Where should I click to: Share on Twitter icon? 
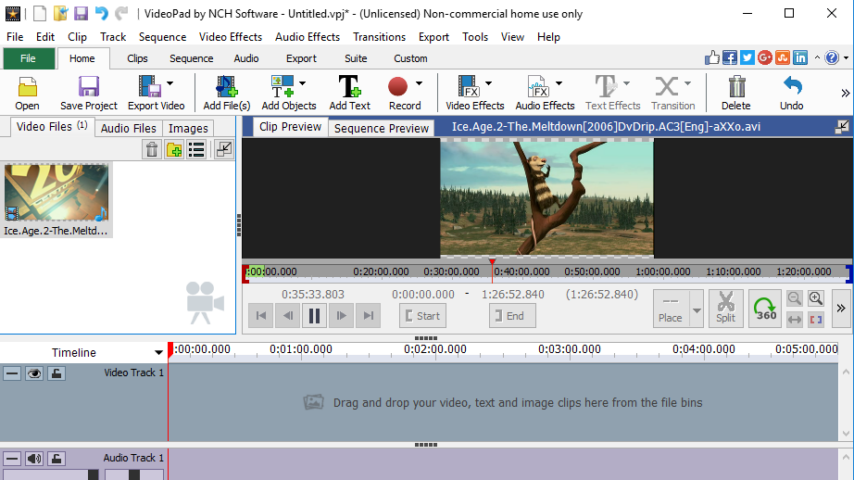click(x=747, y=58)
